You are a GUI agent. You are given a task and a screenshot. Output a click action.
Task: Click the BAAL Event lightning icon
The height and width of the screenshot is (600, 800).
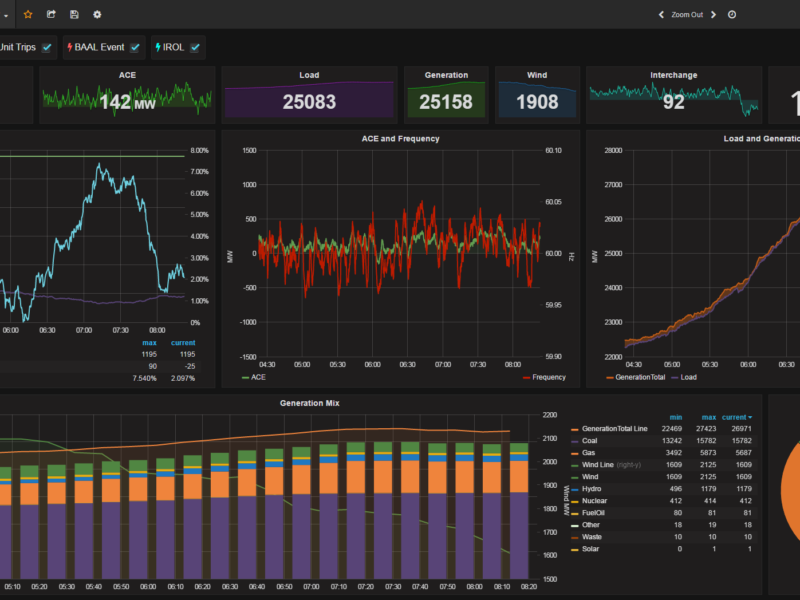pyautogui.click(x=69, y=47)
